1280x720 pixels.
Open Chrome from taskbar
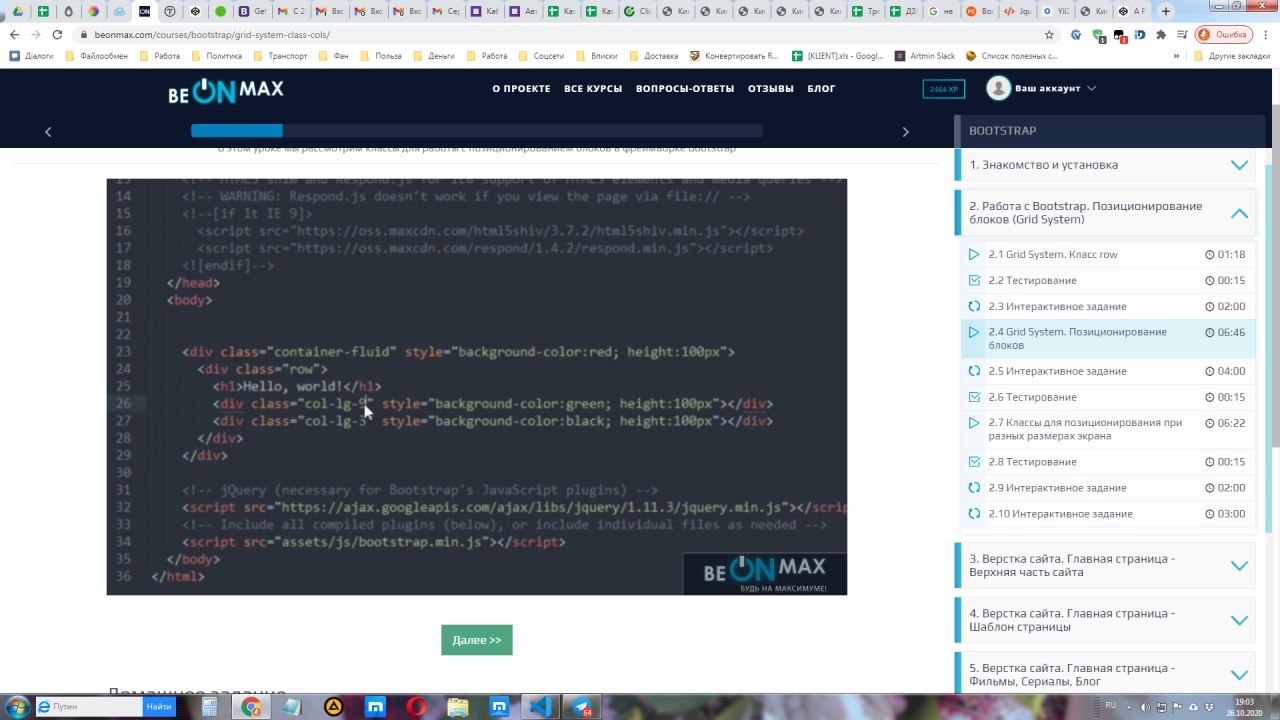click(251, 707)
